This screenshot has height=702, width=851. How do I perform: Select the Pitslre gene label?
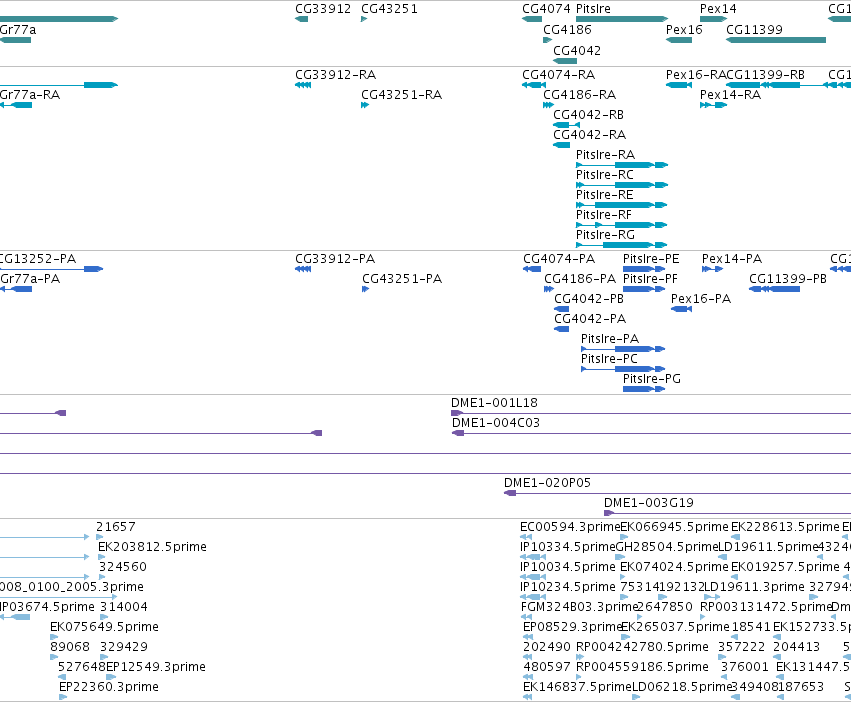pos(593,9)
